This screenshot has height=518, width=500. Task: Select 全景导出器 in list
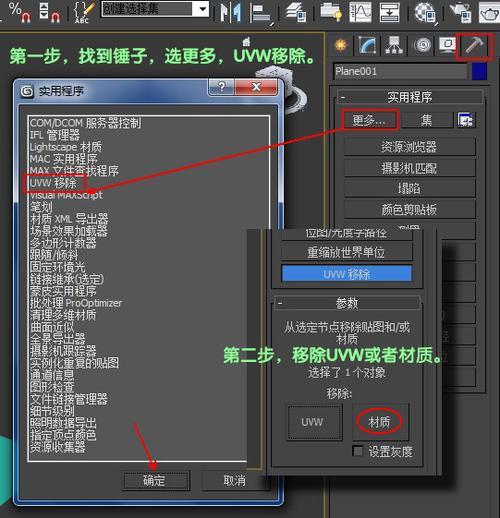pos(57,339)
